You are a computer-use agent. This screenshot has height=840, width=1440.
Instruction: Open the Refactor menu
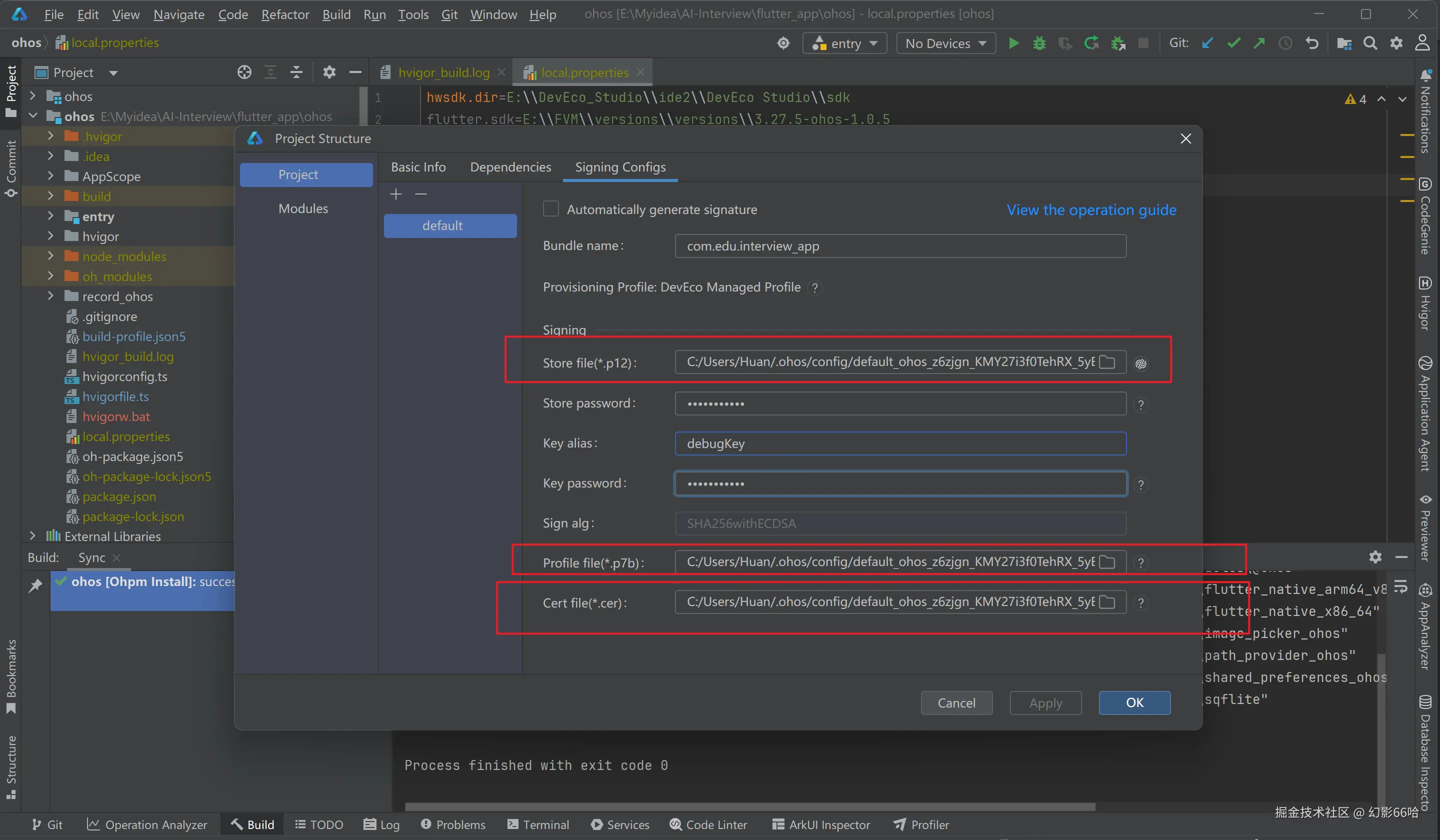285,14
